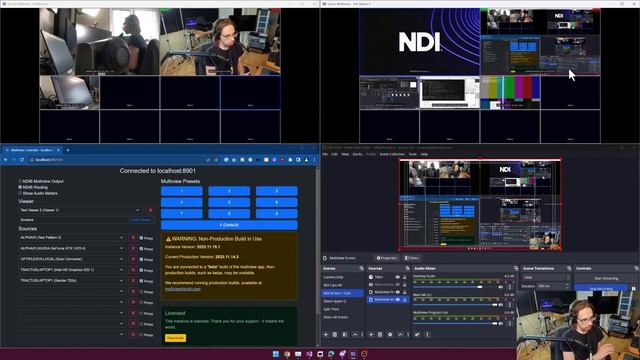
Task: Select NDI Routing radio option
Action: tap(20, 187)
